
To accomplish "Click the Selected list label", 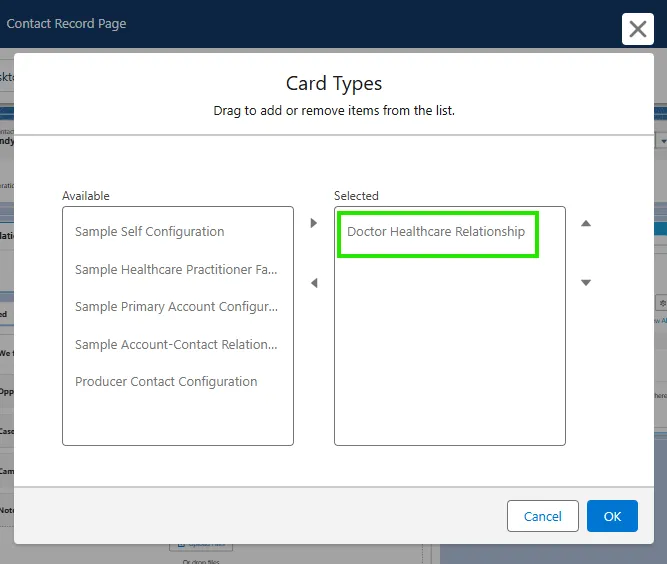I will click(356, 196).
